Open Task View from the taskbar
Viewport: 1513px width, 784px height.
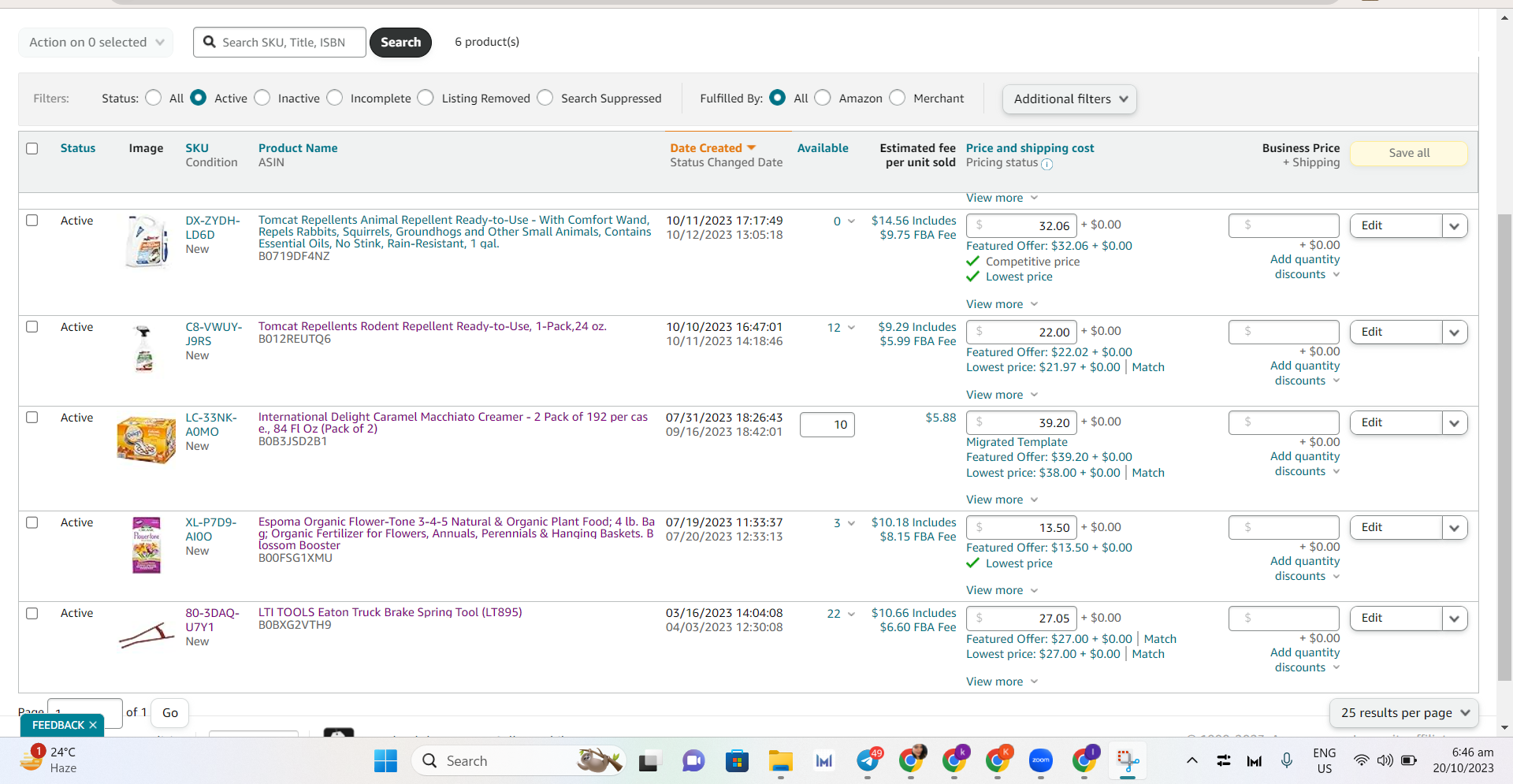point(649,761)
